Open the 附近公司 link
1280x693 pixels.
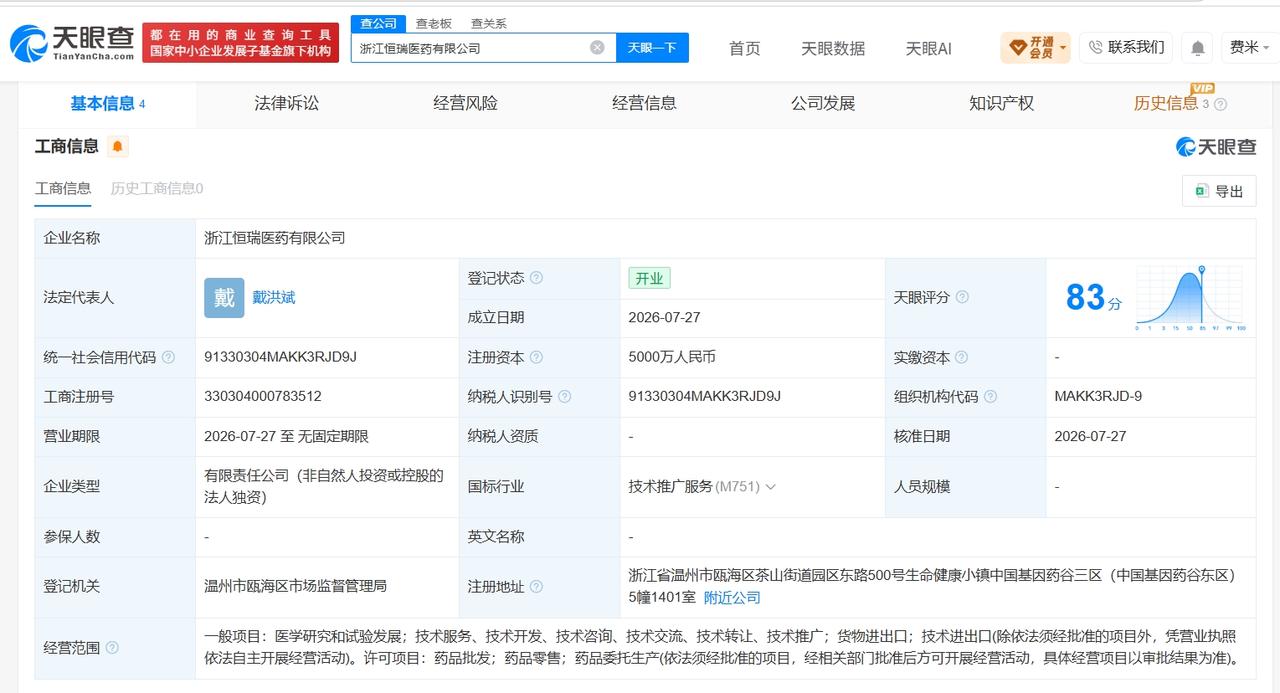pos(732,597)
